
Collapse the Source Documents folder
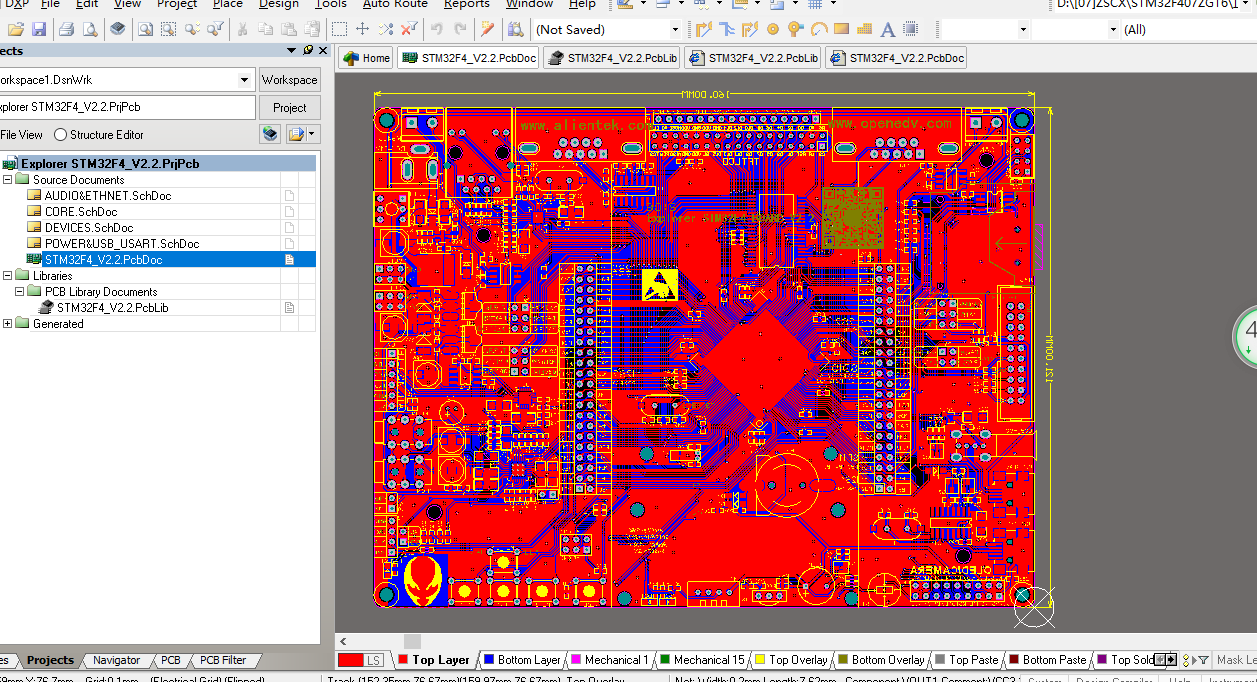point(8,180)
